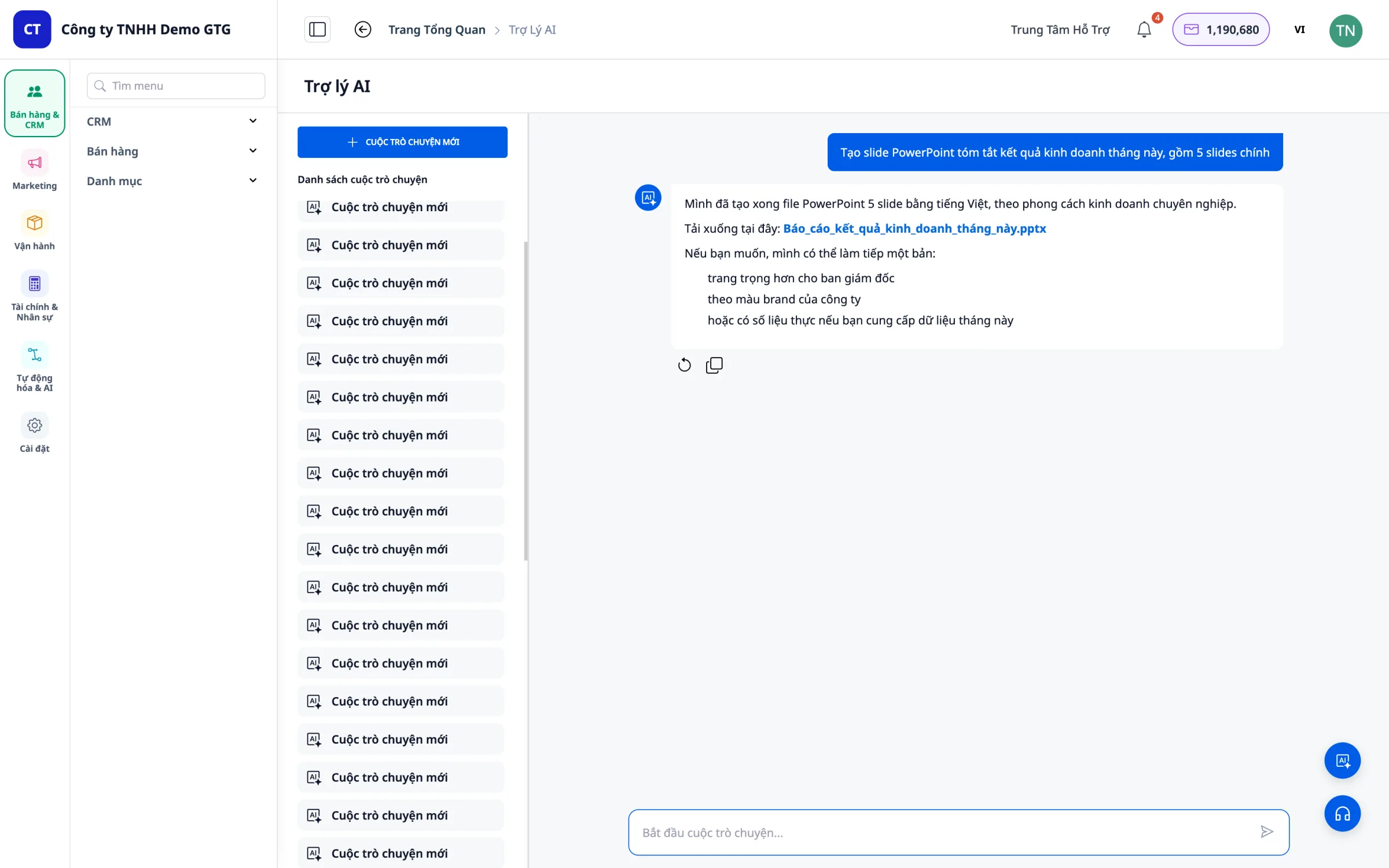Open the floating headset support button

point(1342,814)
